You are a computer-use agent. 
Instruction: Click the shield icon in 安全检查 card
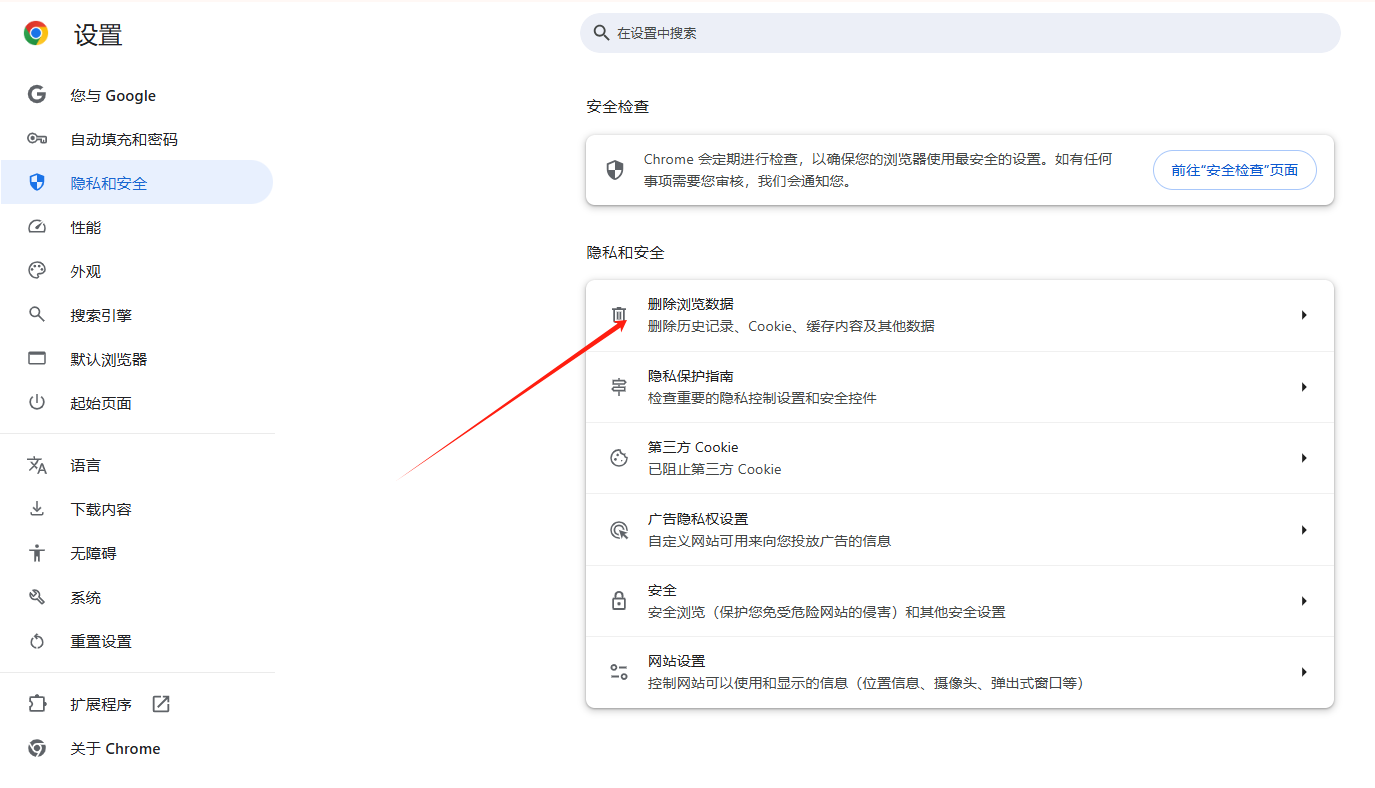(615, 170)
